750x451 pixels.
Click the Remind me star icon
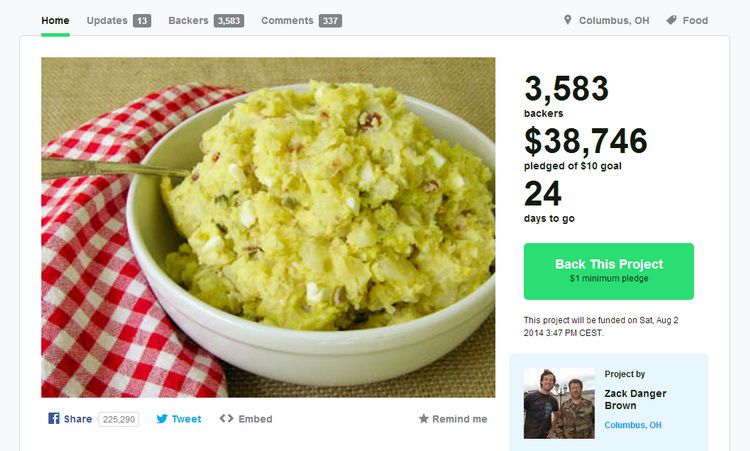[x=423, y=419]
